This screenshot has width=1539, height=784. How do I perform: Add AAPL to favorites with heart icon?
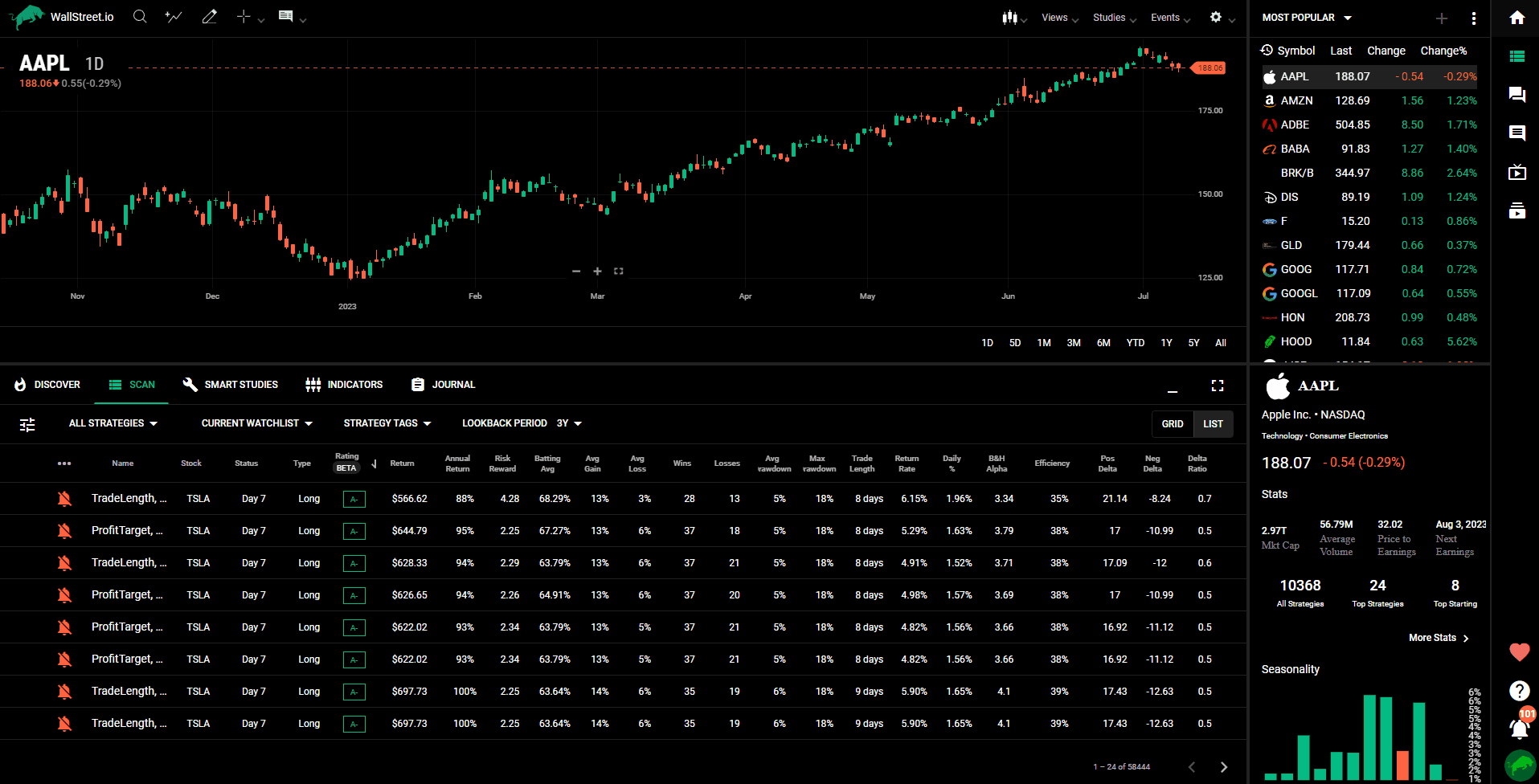click(1519, 652)
